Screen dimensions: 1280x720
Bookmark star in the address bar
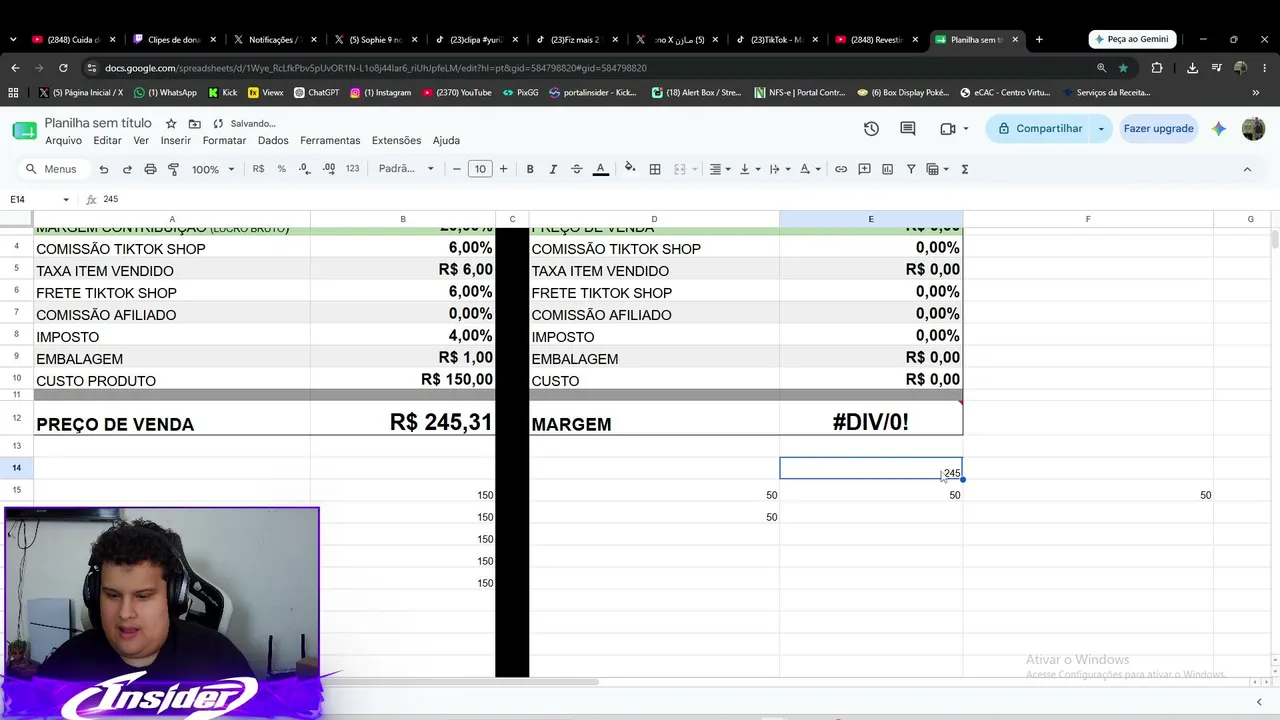(x=1123, y=68)
